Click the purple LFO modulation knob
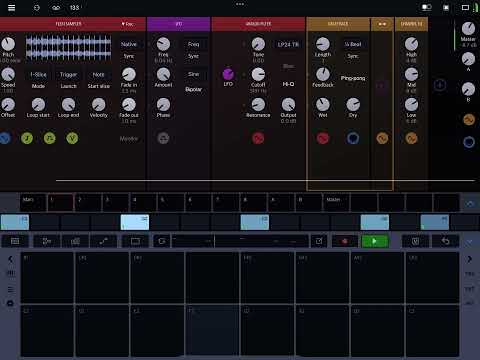480x360 pixels. click(x=228, y=74)
